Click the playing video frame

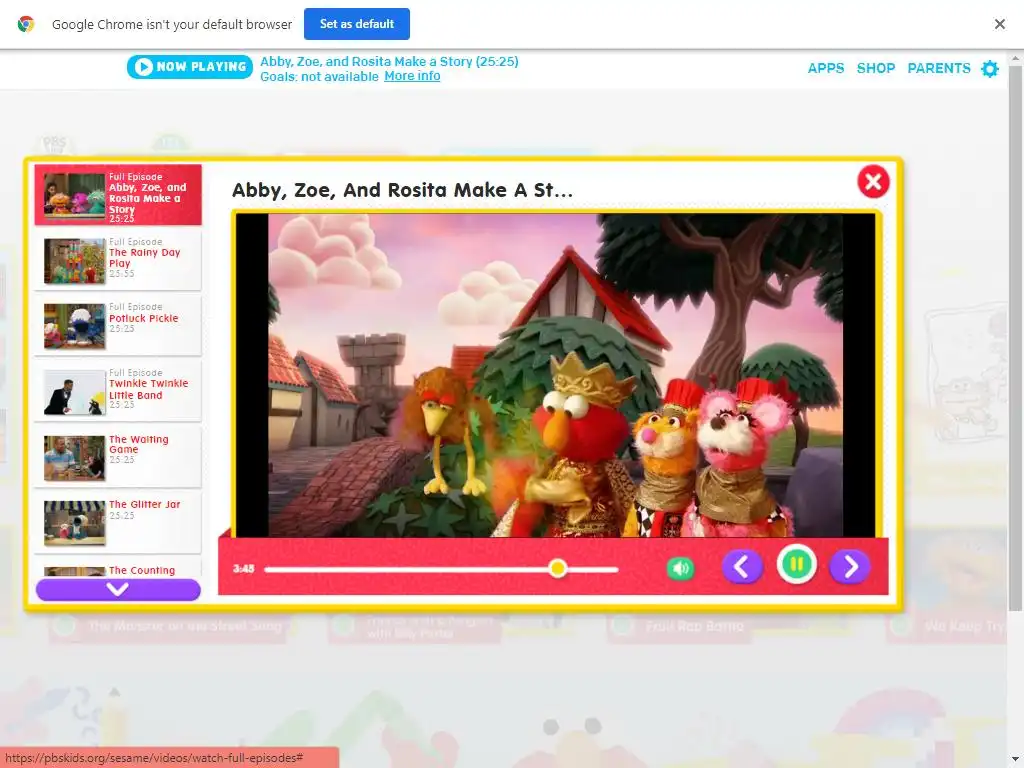[x=555, y=376]
